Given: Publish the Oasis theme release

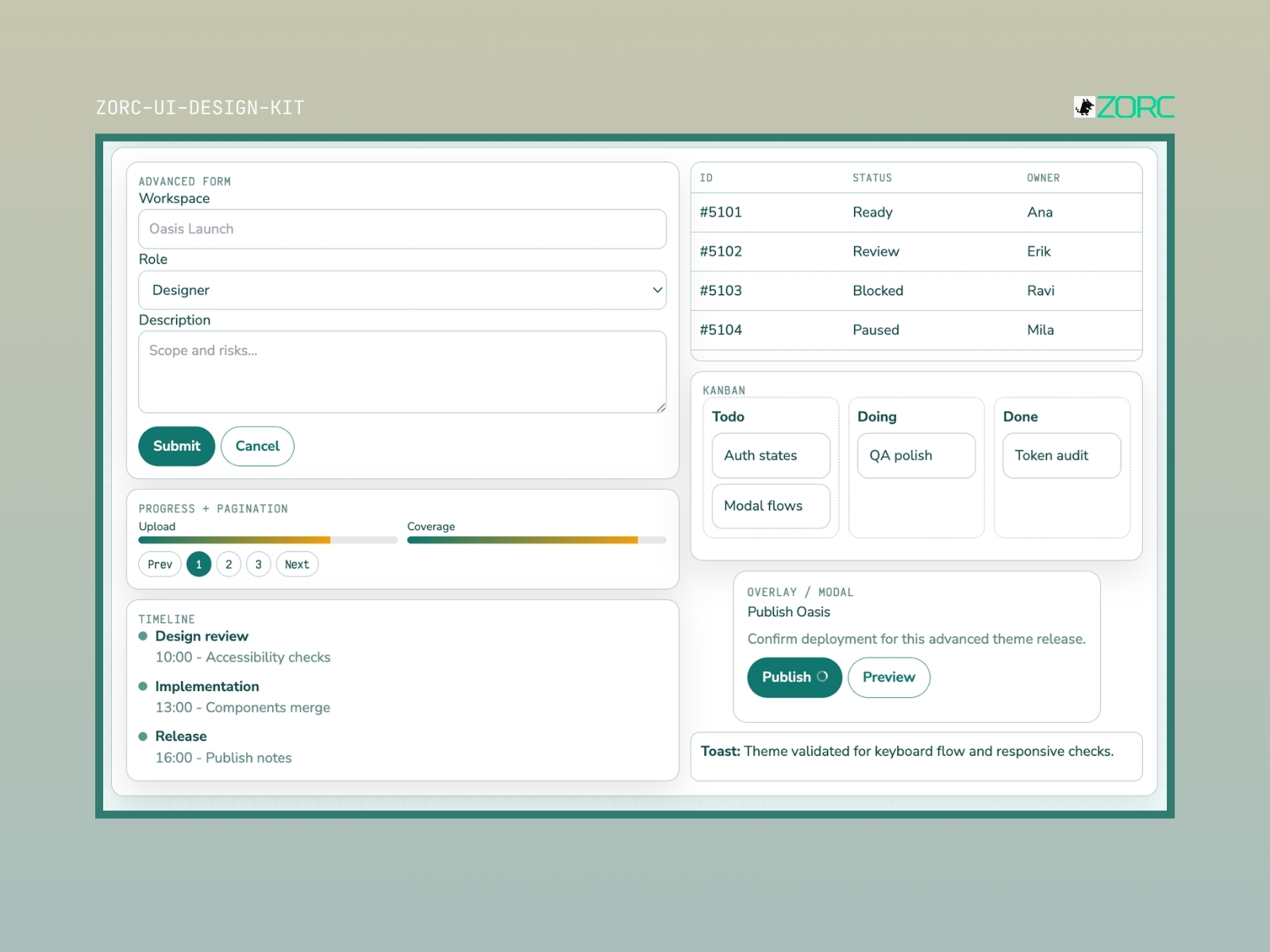Looking at the screenshot, I should click(x=795, y=678).
